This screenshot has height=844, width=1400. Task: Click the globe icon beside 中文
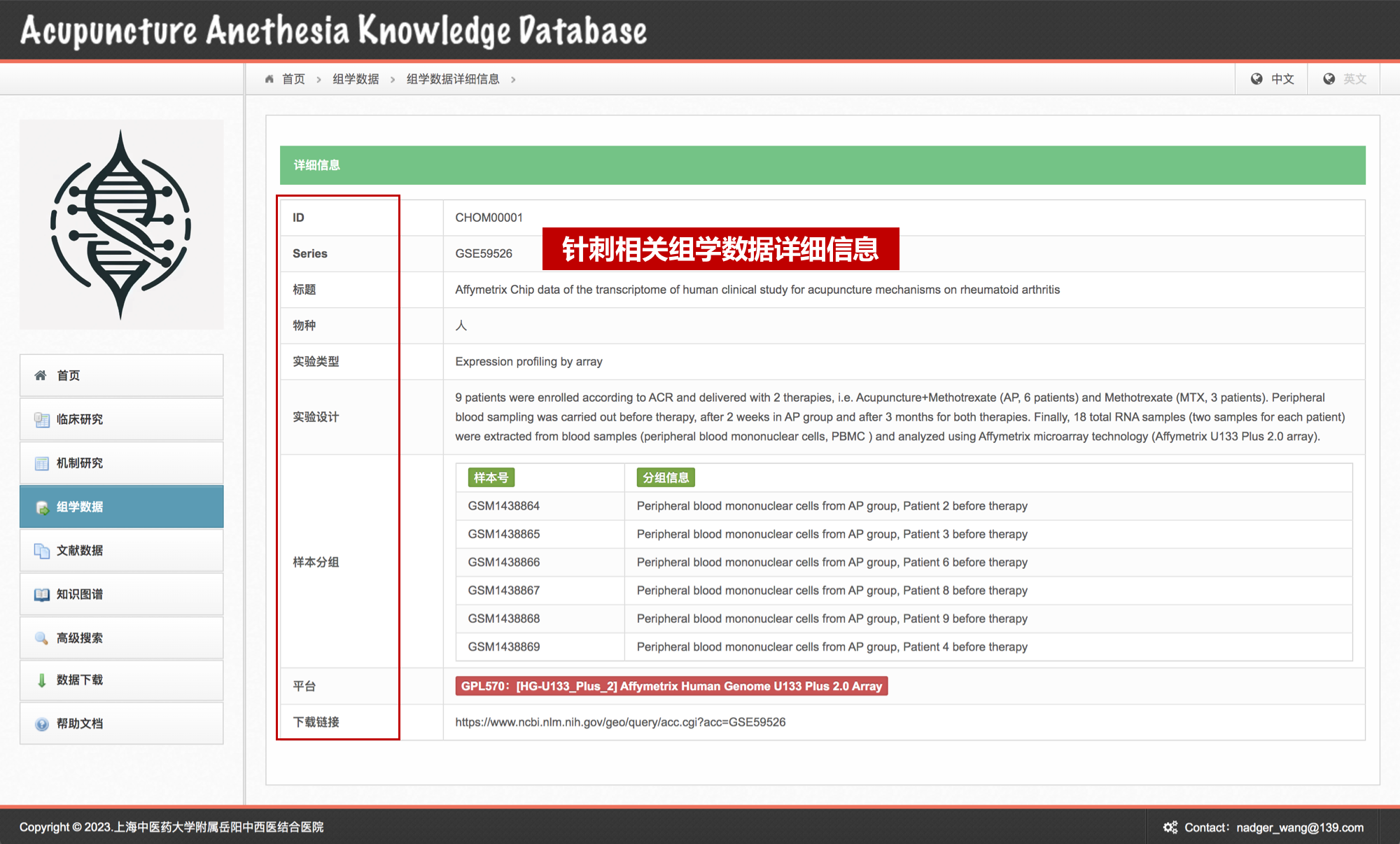[1256, 79]
